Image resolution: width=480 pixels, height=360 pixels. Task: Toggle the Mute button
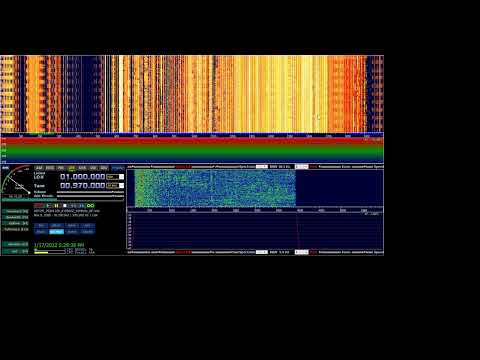pos(41,232)
